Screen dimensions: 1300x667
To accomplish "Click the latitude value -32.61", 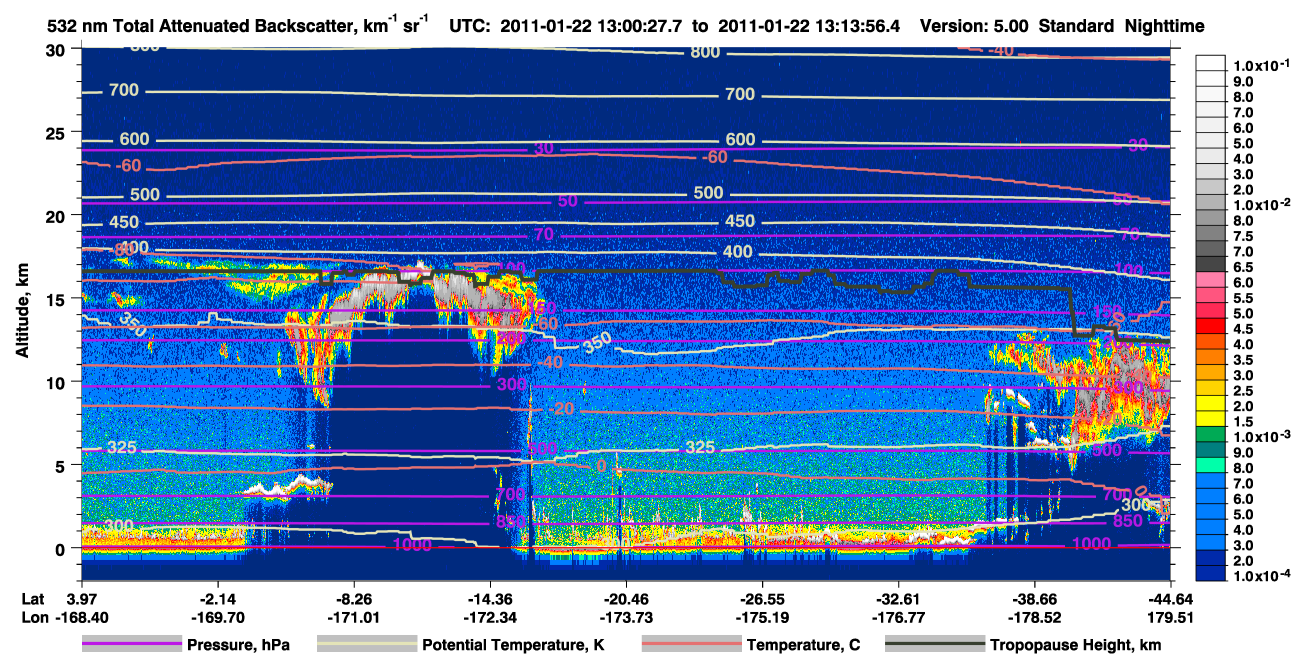I will [x=899, y=597].
